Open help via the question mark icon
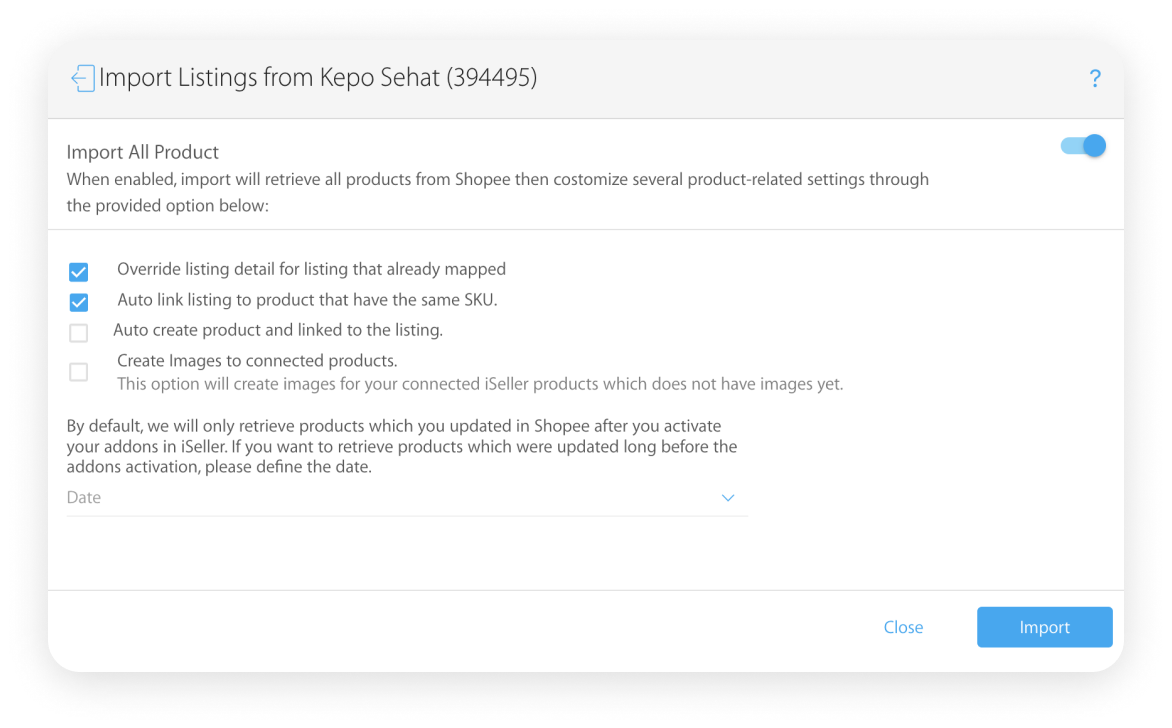 [1095, 78]
